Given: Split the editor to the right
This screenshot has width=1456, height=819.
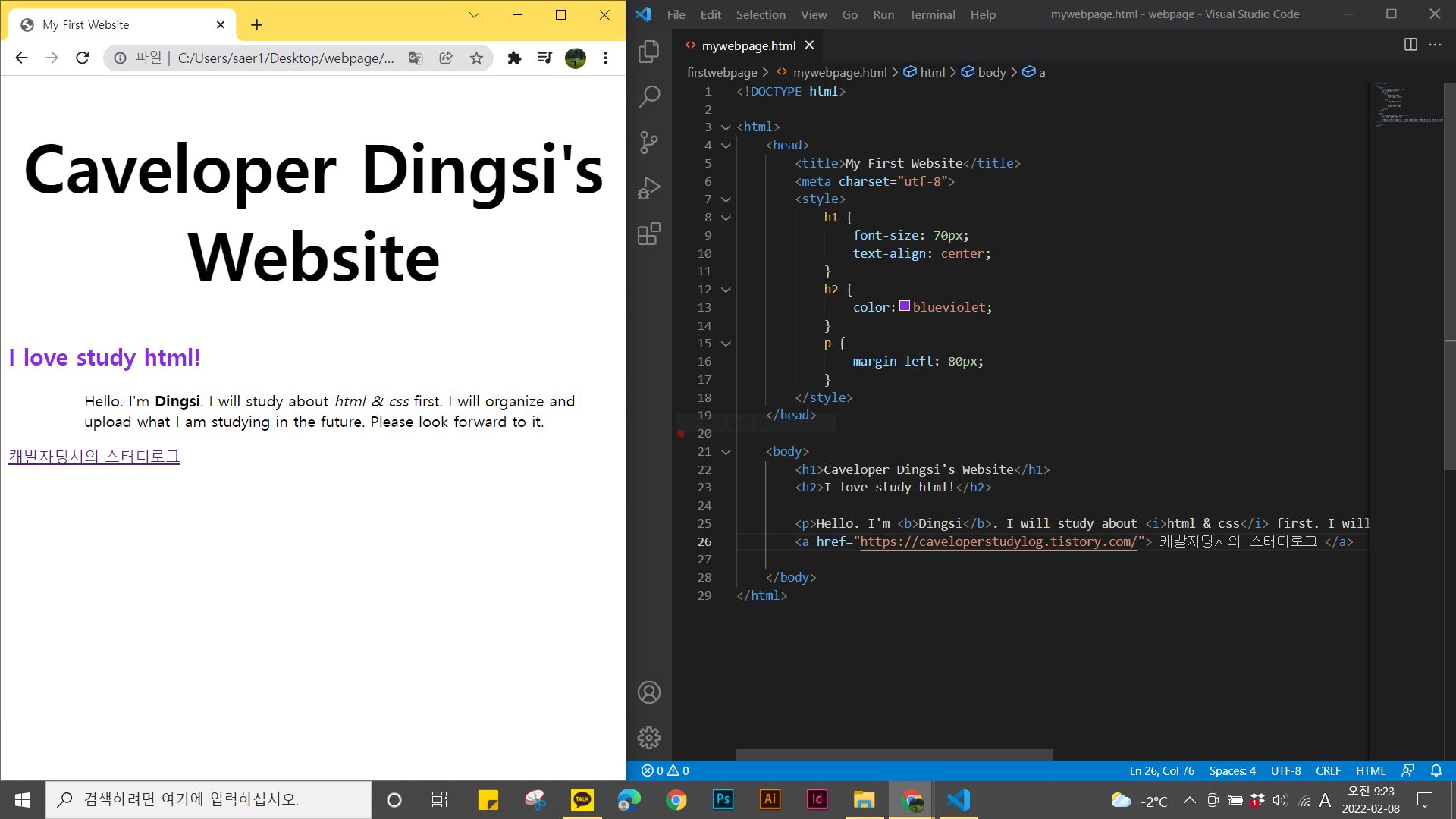Looking at the screenshot, I should pos(1410,45).
